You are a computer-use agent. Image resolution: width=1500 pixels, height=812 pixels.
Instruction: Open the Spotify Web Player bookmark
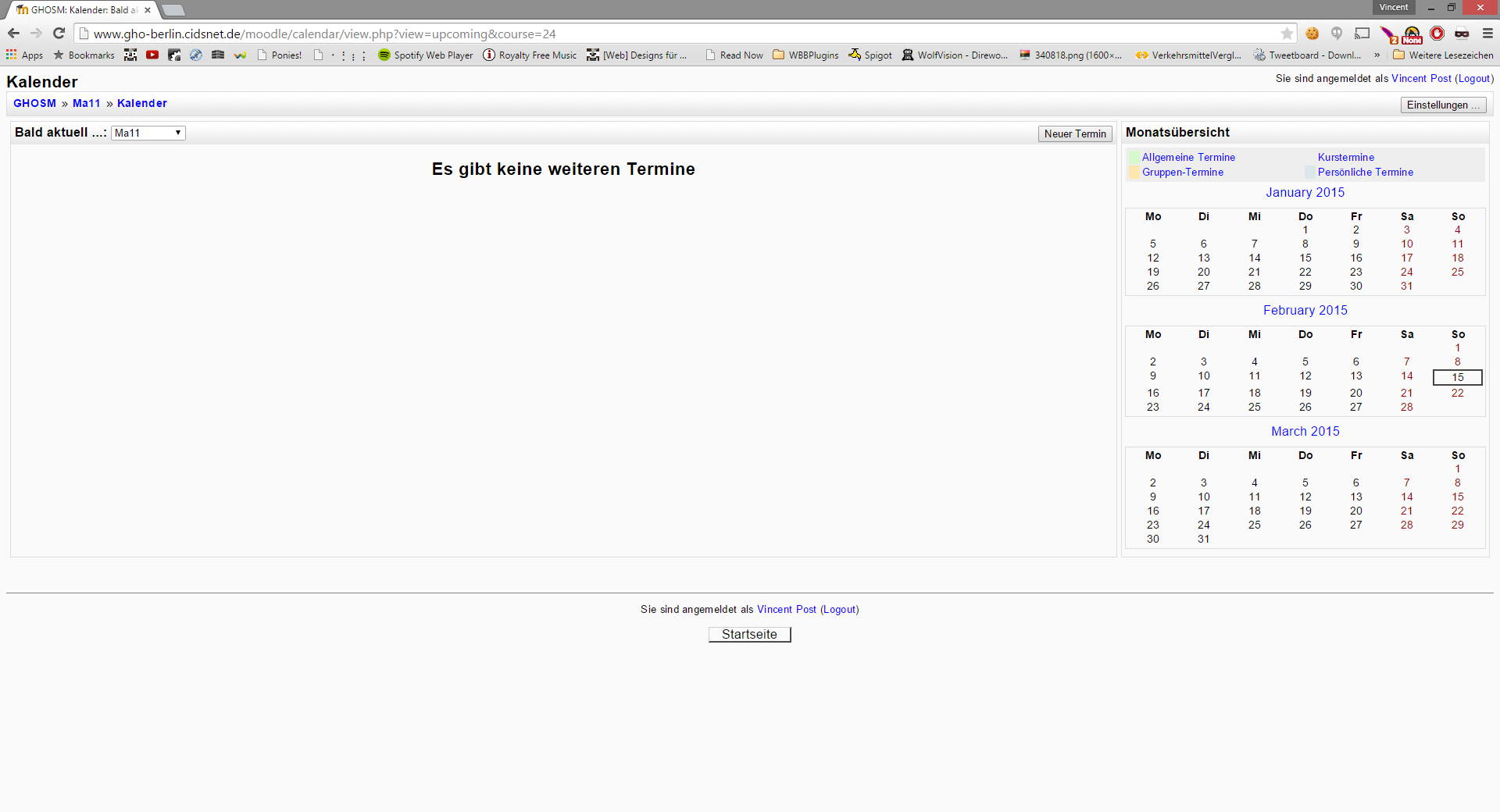[426, 55]
